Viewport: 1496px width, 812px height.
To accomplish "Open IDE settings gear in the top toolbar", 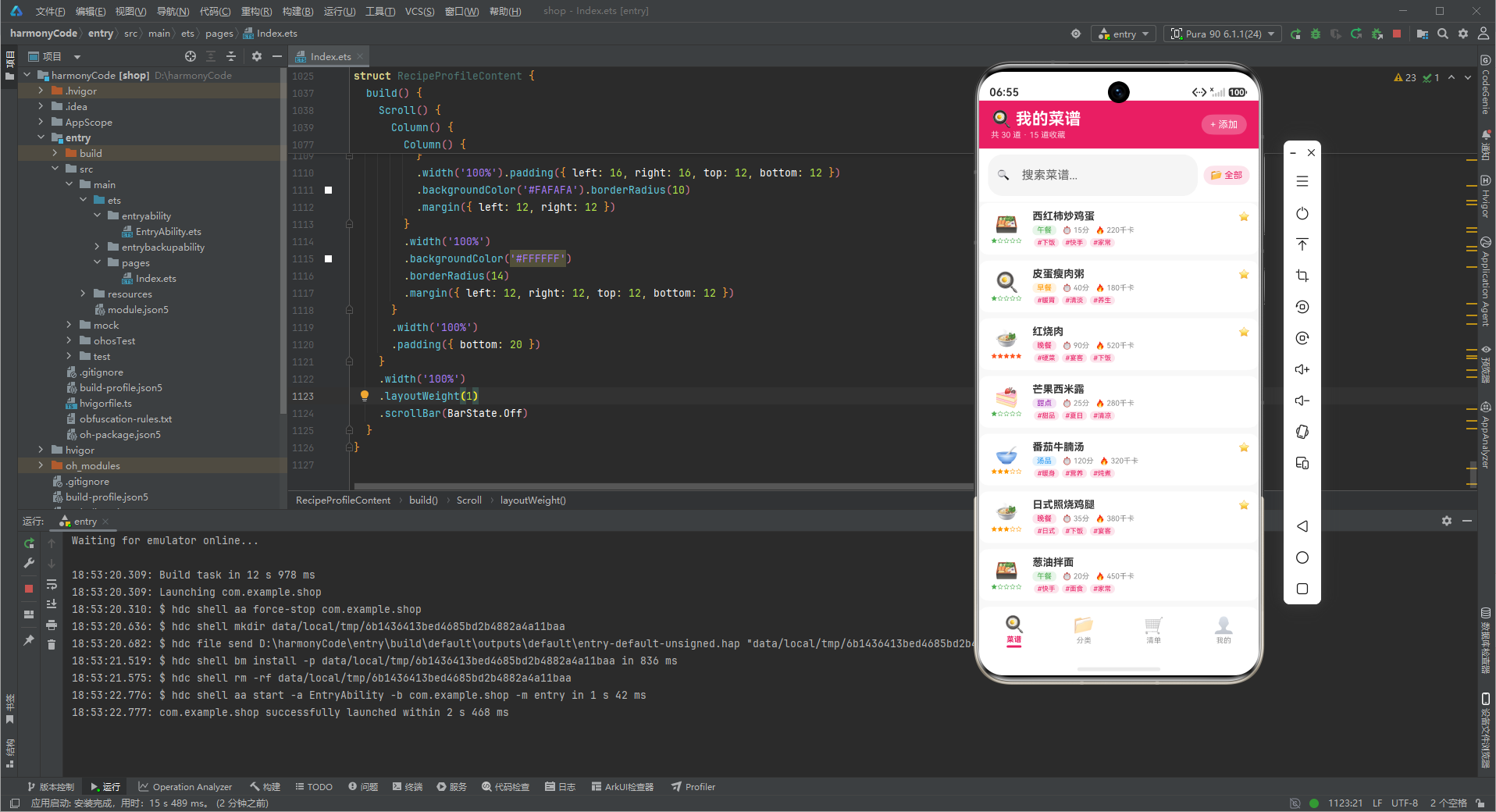I will pos(1463,34).
